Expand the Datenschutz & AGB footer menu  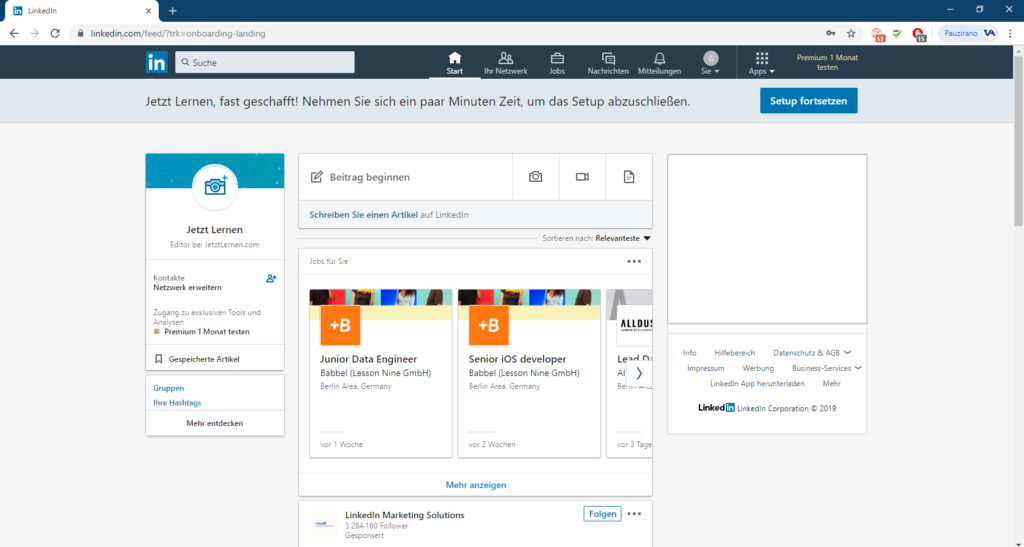pos(812,352)
